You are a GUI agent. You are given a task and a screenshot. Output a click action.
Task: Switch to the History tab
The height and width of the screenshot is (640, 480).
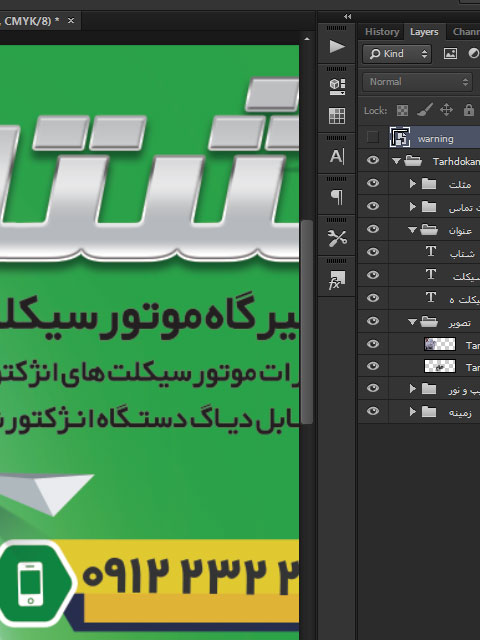point(382,31)
